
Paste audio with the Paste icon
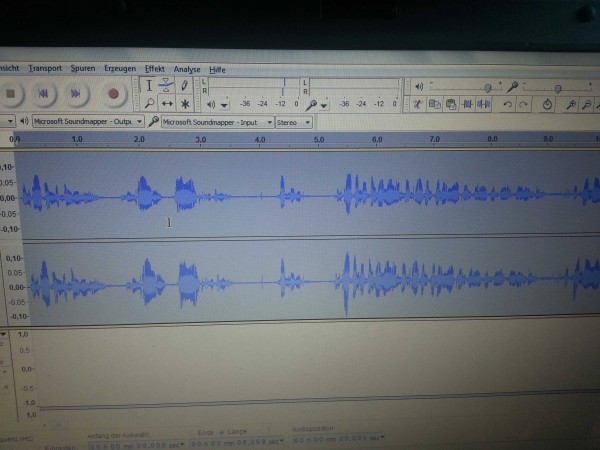pos(451,104)
